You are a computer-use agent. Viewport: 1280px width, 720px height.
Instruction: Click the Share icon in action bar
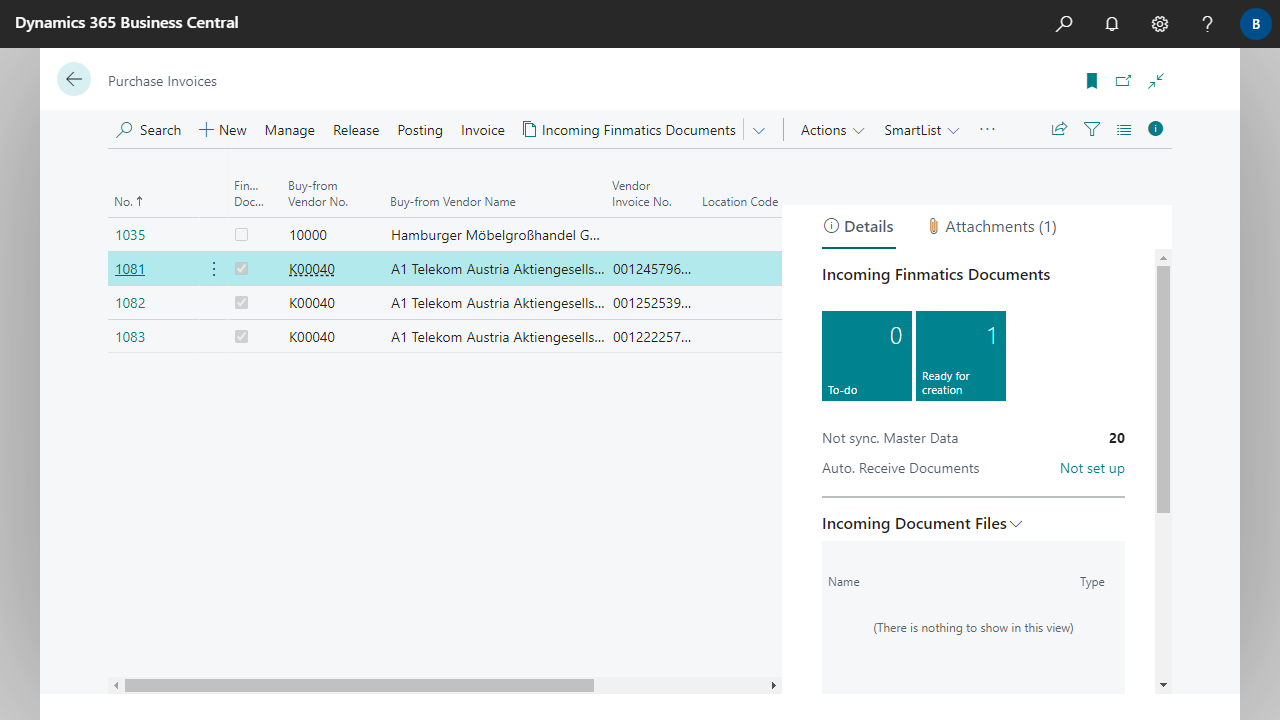point(1059,129)
